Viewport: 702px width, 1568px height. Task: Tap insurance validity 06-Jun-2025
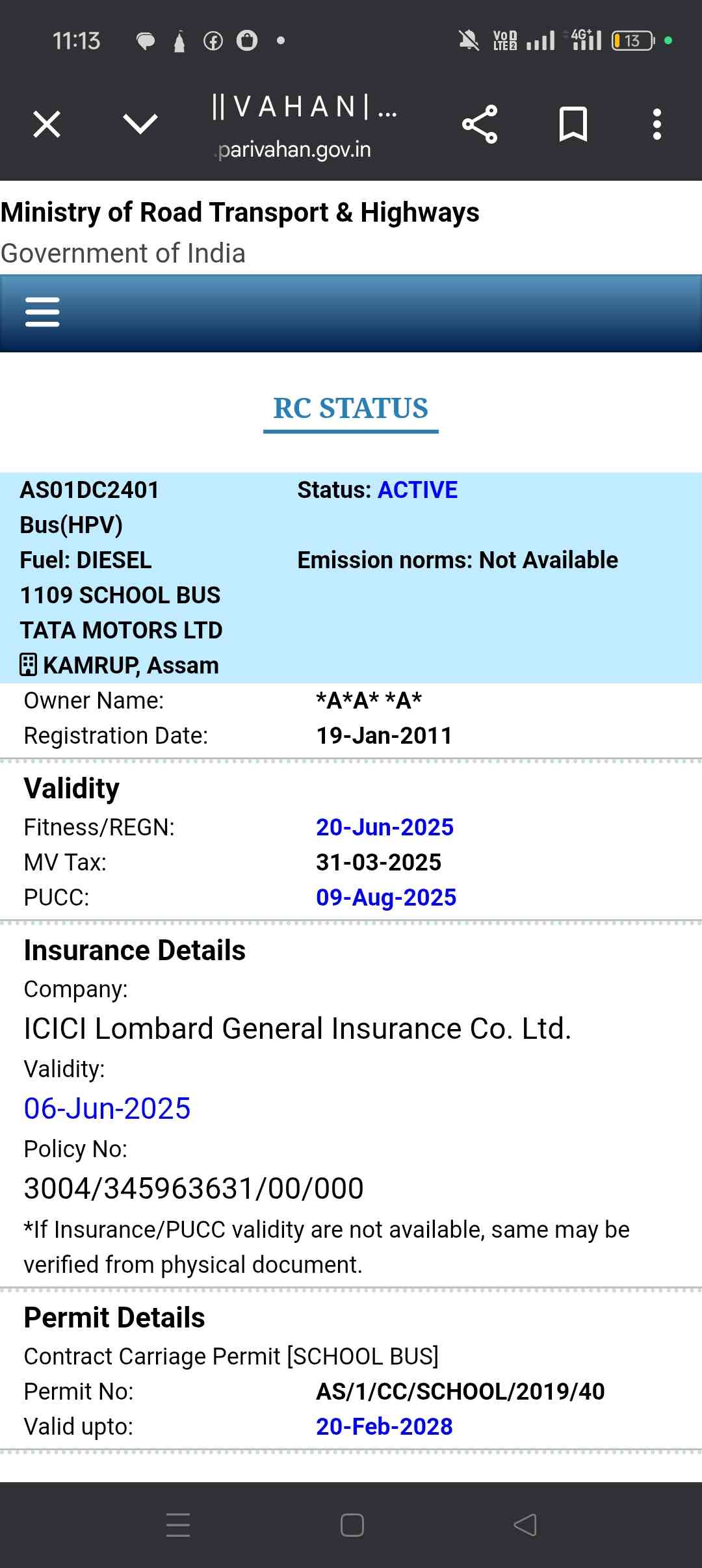[107, 1108]
